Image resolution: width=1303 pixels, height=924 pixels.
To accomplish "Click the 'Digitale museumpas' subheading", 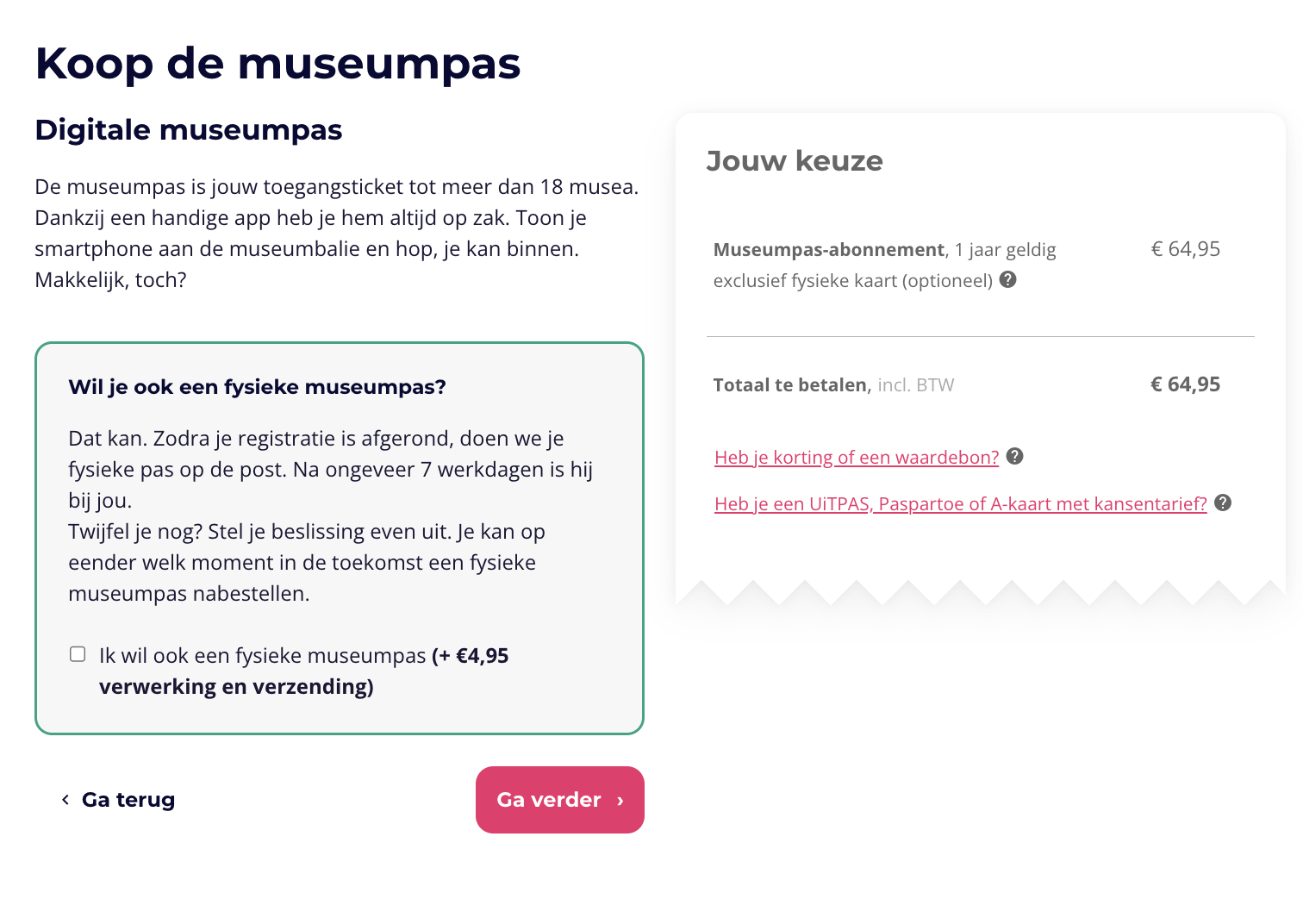I will [x=189, y=130].
